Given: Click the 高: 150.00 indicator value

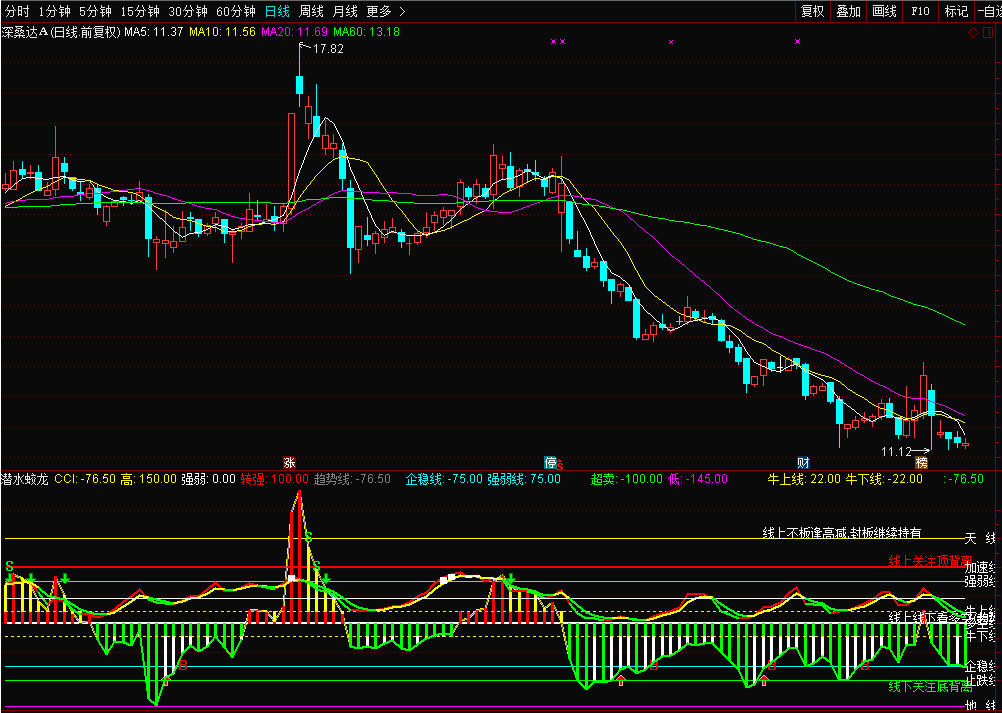Looking at the screenshot, I should 148,479.
